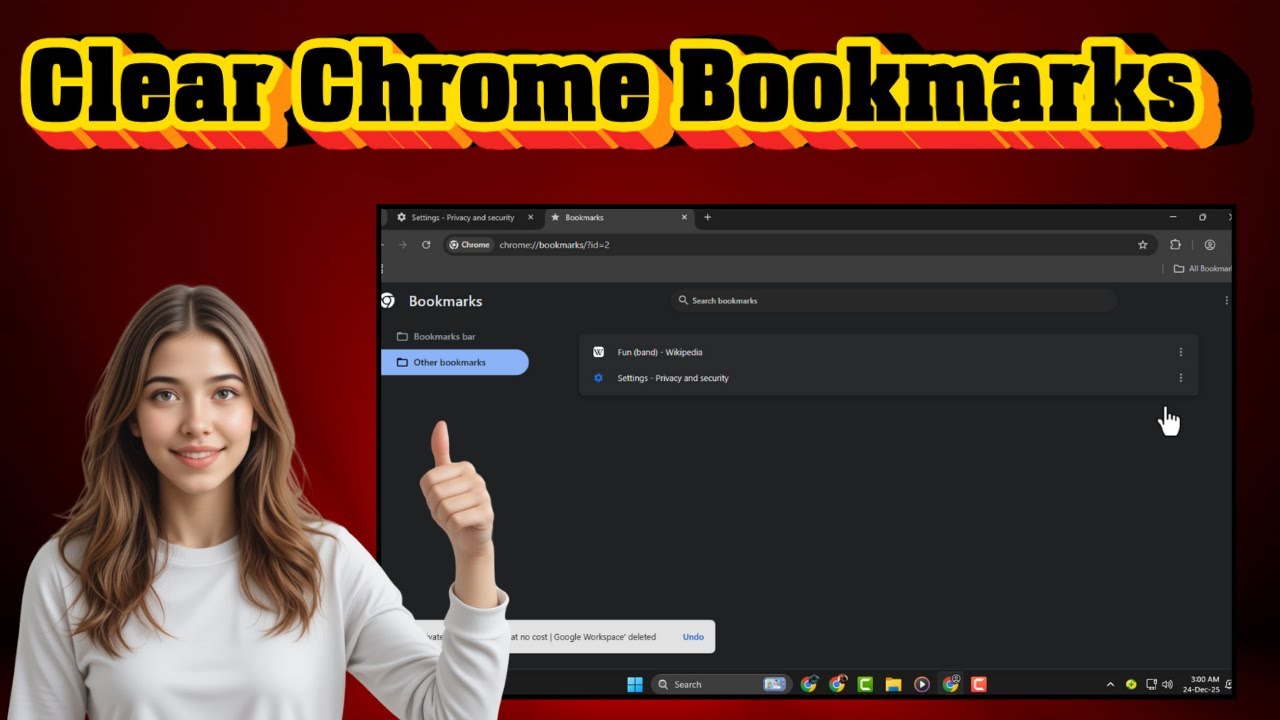Image resolution: width=1280 pixels, height=720 pixels.
Task: Open the All Bookmarks folder
Action: click(x=1202, y=268)
